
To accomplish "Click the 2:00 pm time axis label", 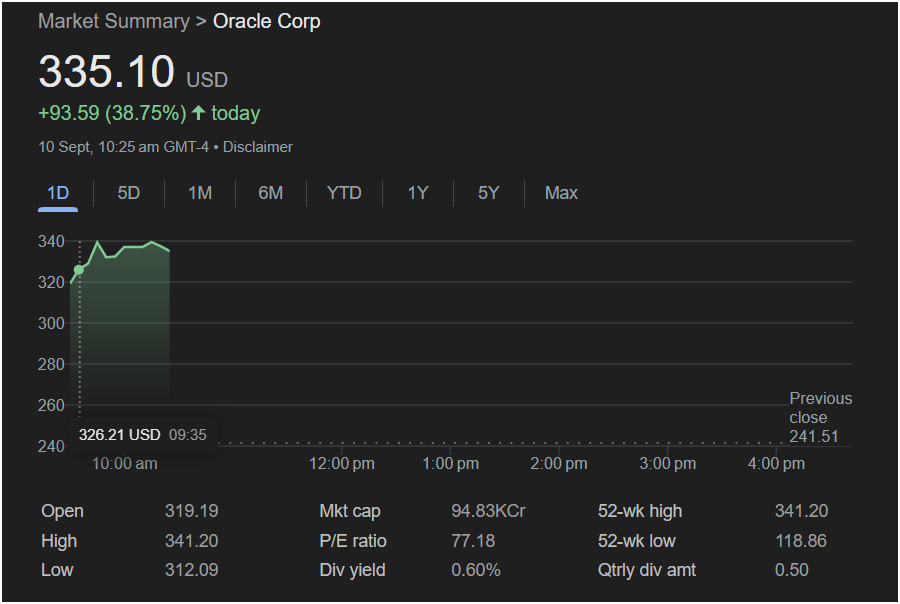I will pyautogui.click(x=558, y=463).
